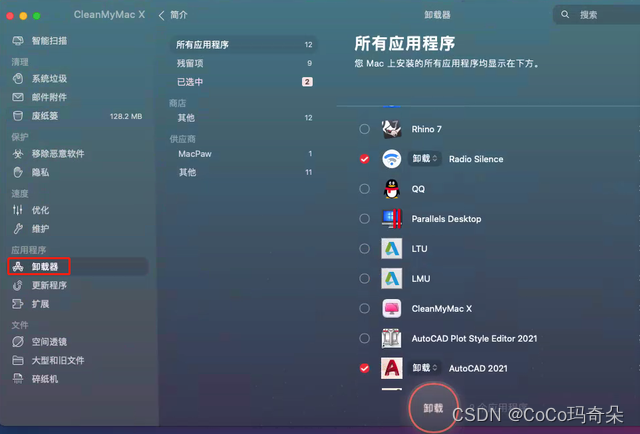Open Shredder (碎纸机) sidebar icon
Screen dimensions: 640x434
click(18, 378)
